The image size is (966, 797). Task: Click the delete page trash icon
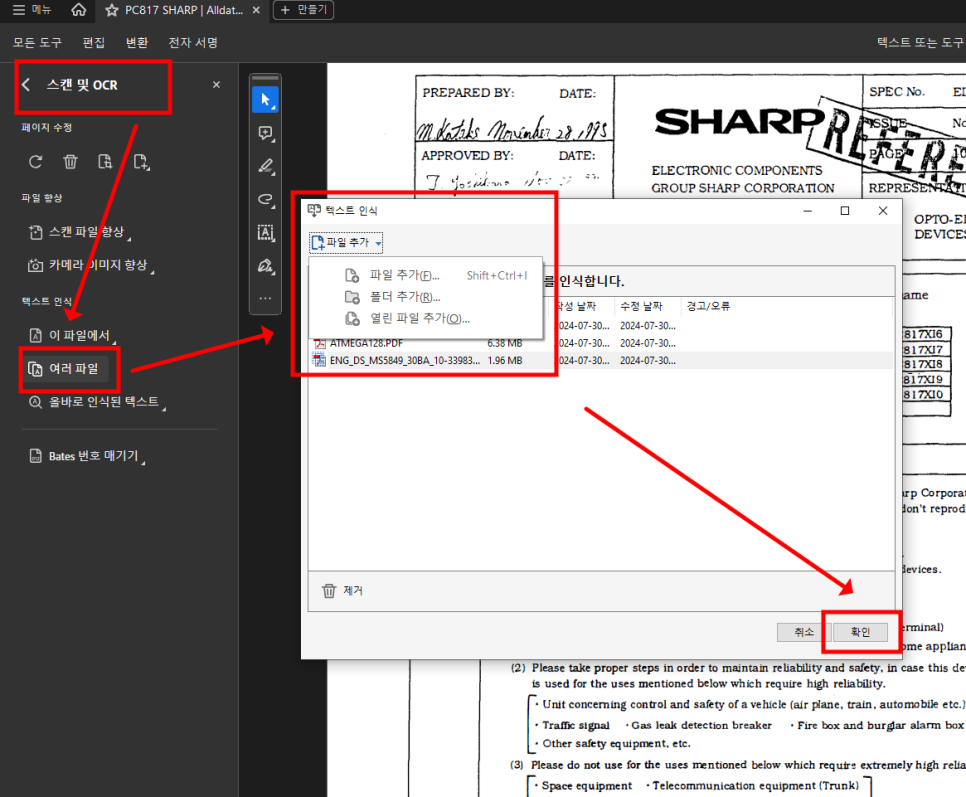click(70, 162)
